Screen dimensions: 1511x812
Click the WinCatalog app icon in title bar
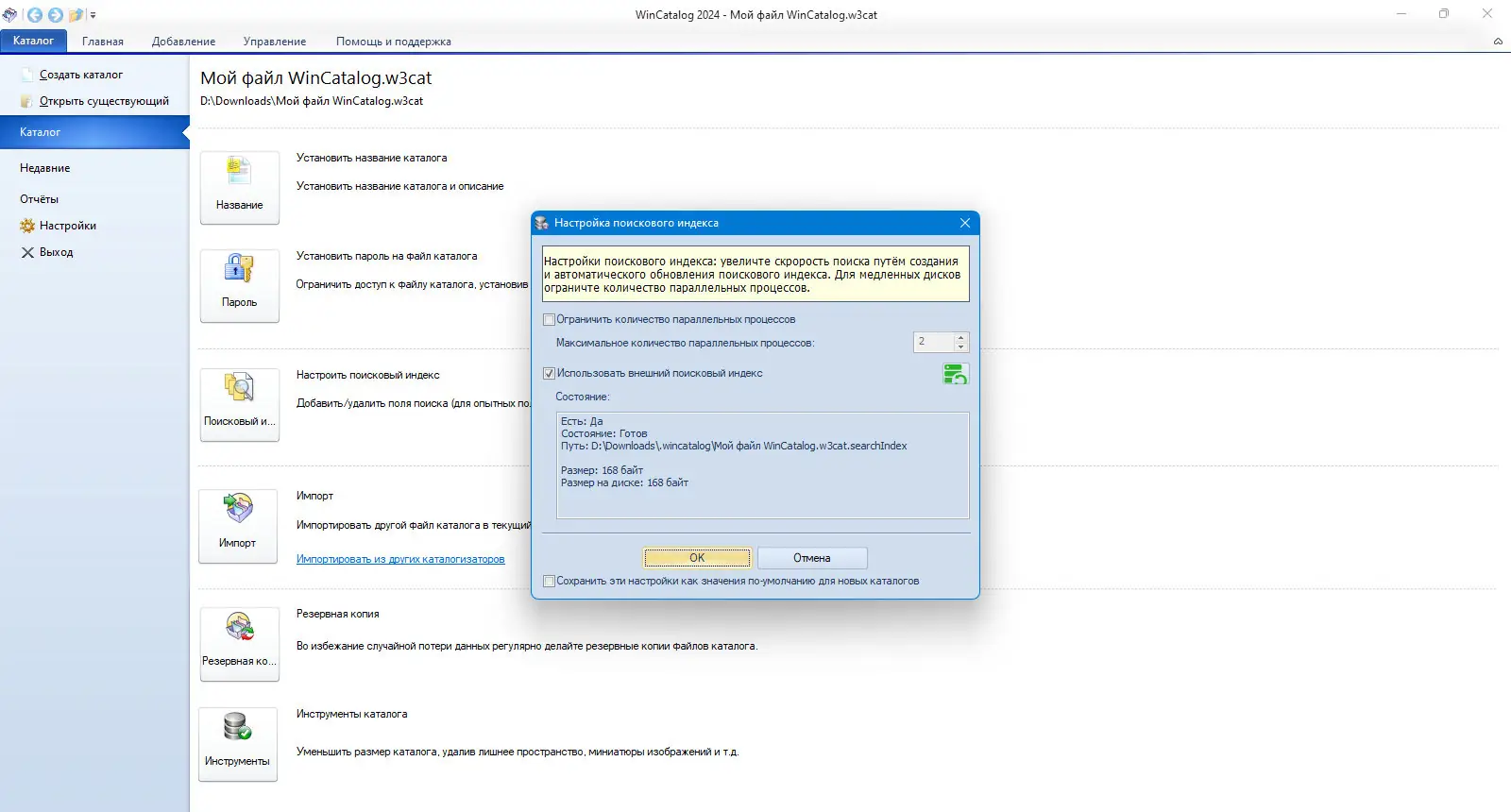(10, 14)
